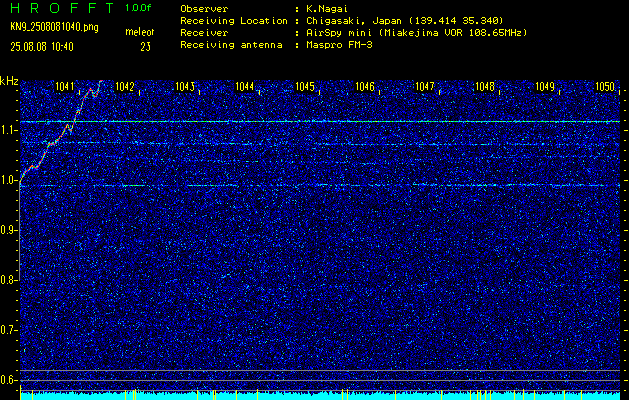
Task: Click the 1044 time axis label
Action: coord(245,86)
